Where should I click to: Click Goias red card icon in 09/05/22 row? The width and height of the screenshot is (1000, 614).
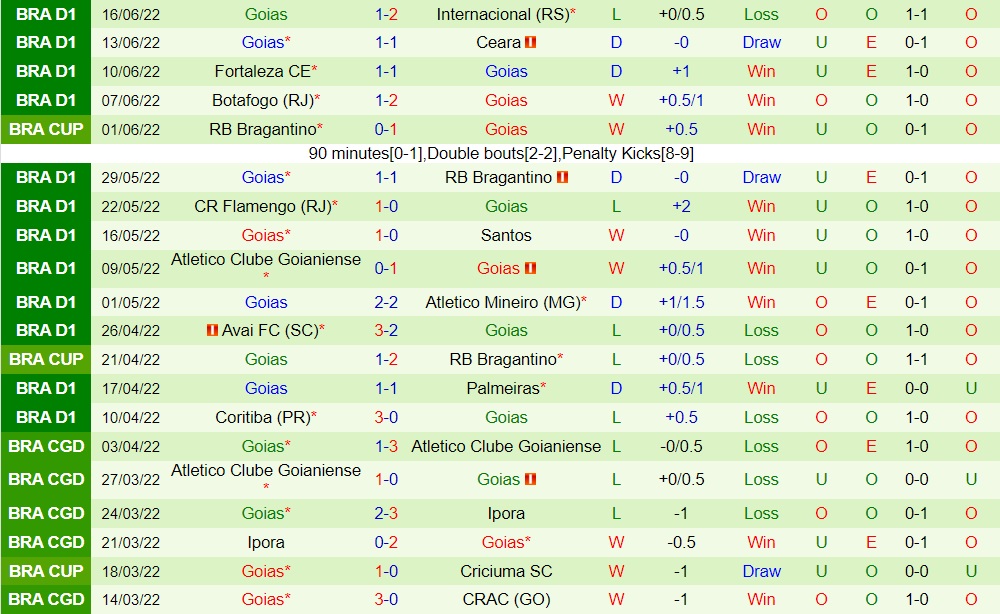[x=531, y=268]
